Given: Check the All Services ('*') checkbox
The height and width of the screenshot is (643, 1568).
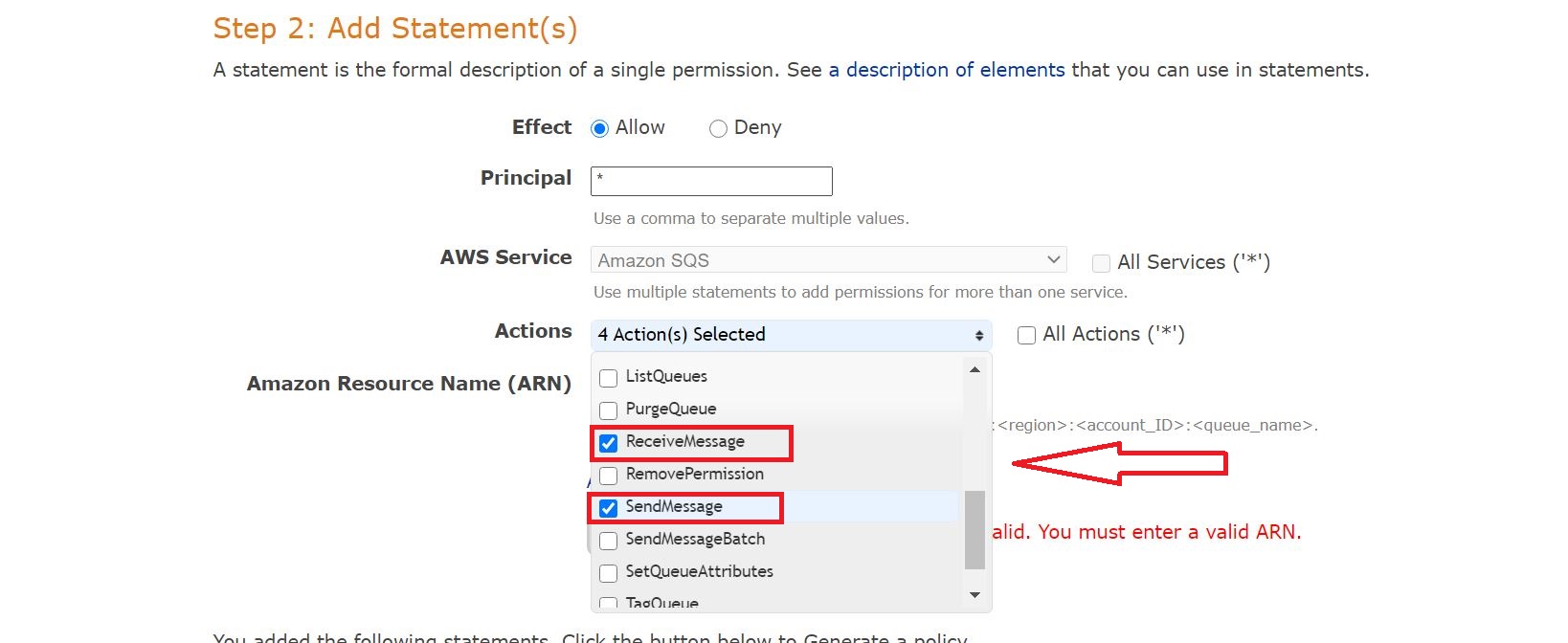Looking at the screenshot, I should point(1102,263).
